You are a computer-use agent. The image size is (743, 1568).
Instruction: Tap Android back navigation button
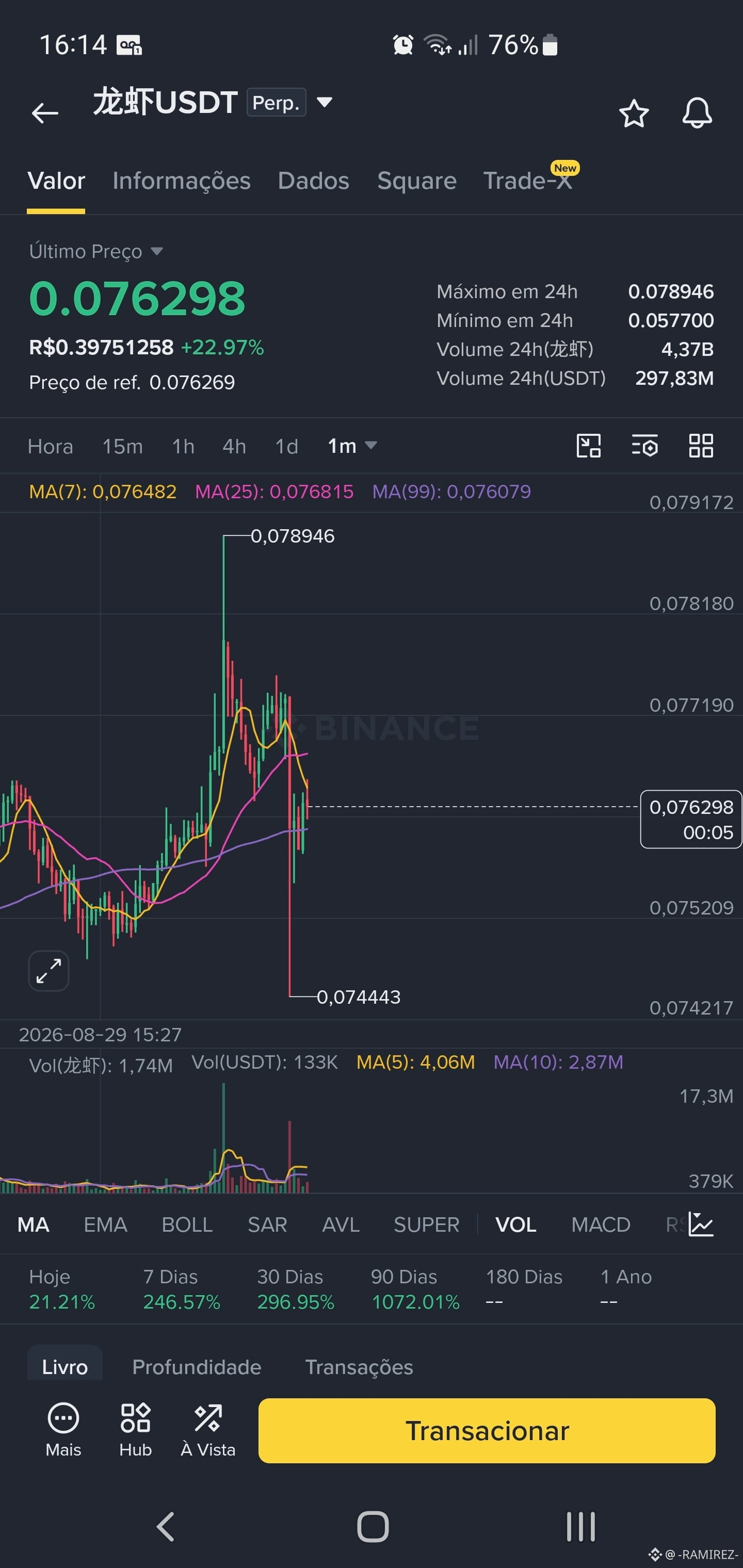click(166, 1527)
